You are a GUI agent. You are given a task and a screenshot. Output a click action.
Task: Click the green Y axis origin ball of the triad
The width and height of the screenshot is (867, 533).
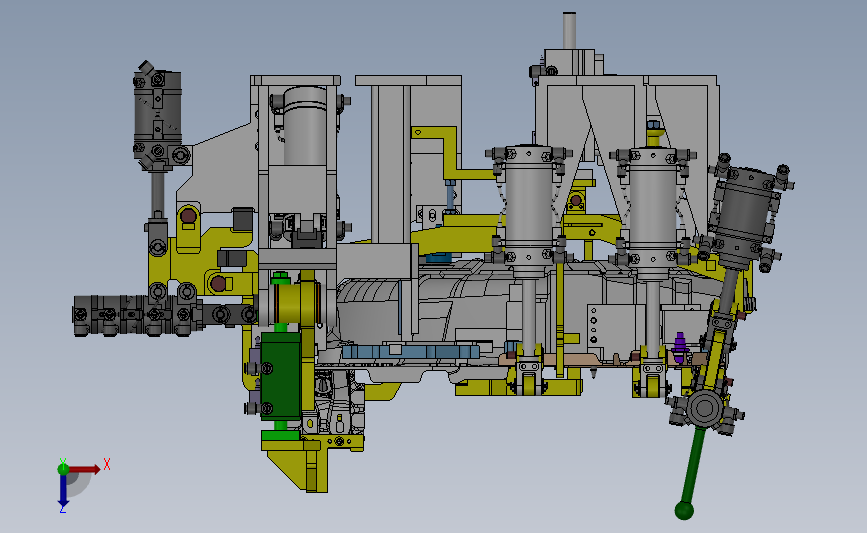click(x=63, y=469)
